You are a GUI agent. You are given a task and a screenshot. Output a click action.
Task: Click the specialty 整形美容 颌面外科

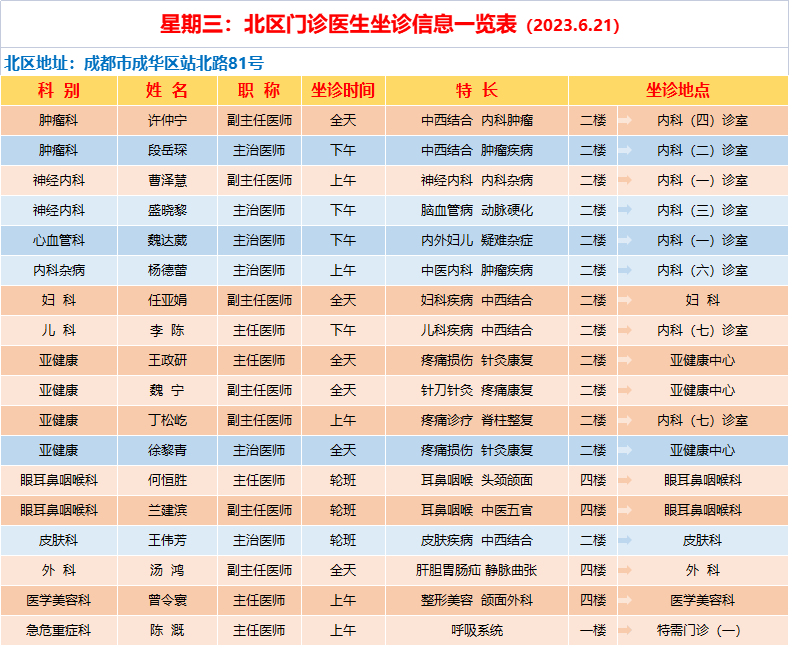pos(477,600)
